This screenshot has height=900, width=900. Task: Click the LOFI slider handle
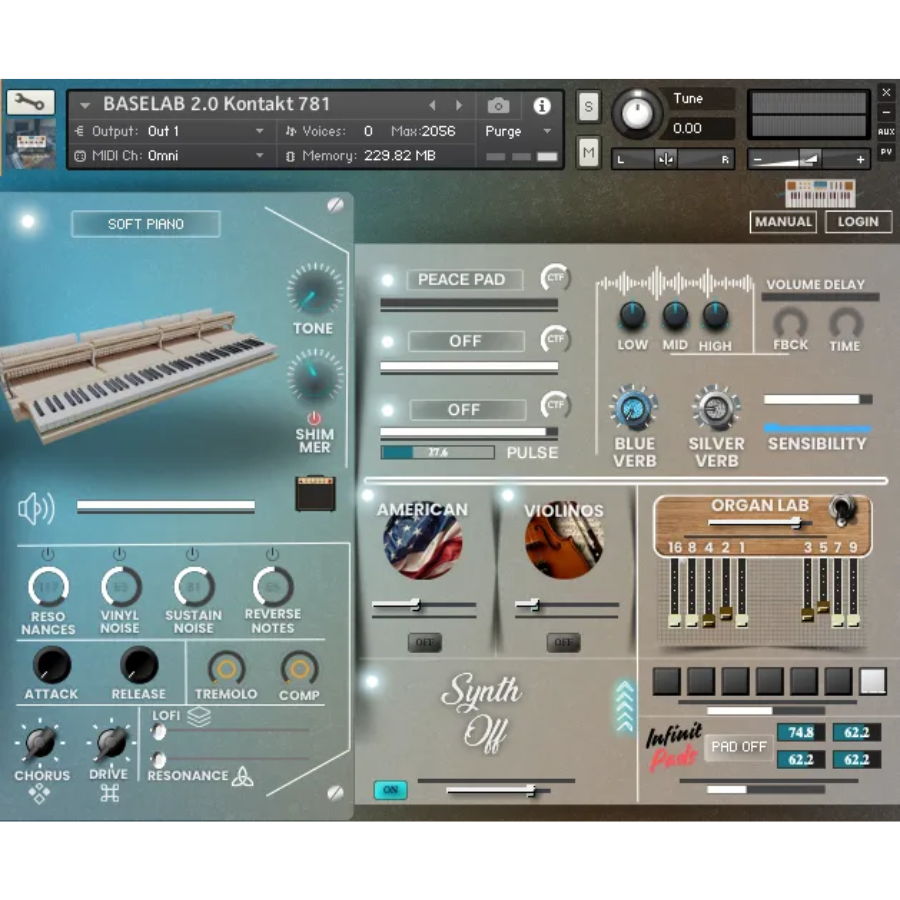click(x=159, y=732)
